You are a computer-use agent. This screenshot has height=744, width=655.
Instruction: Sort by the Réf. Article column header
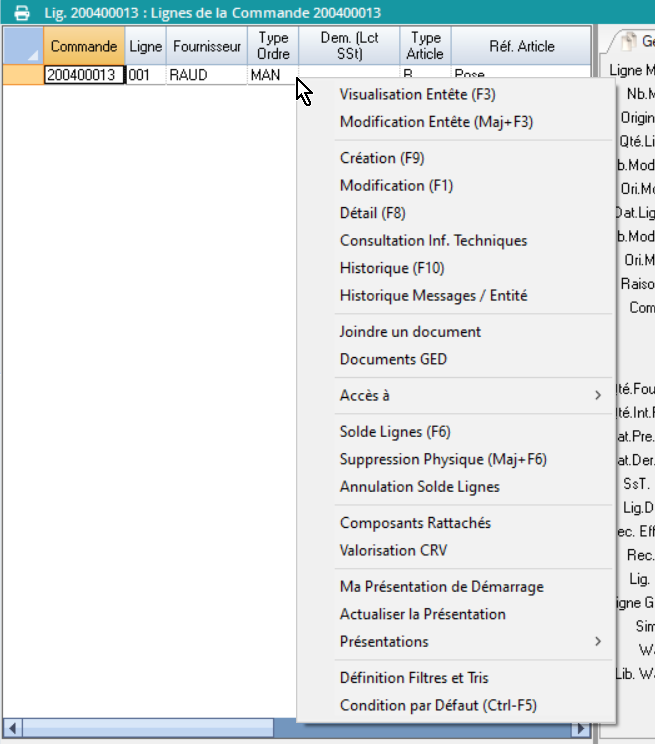521,46
